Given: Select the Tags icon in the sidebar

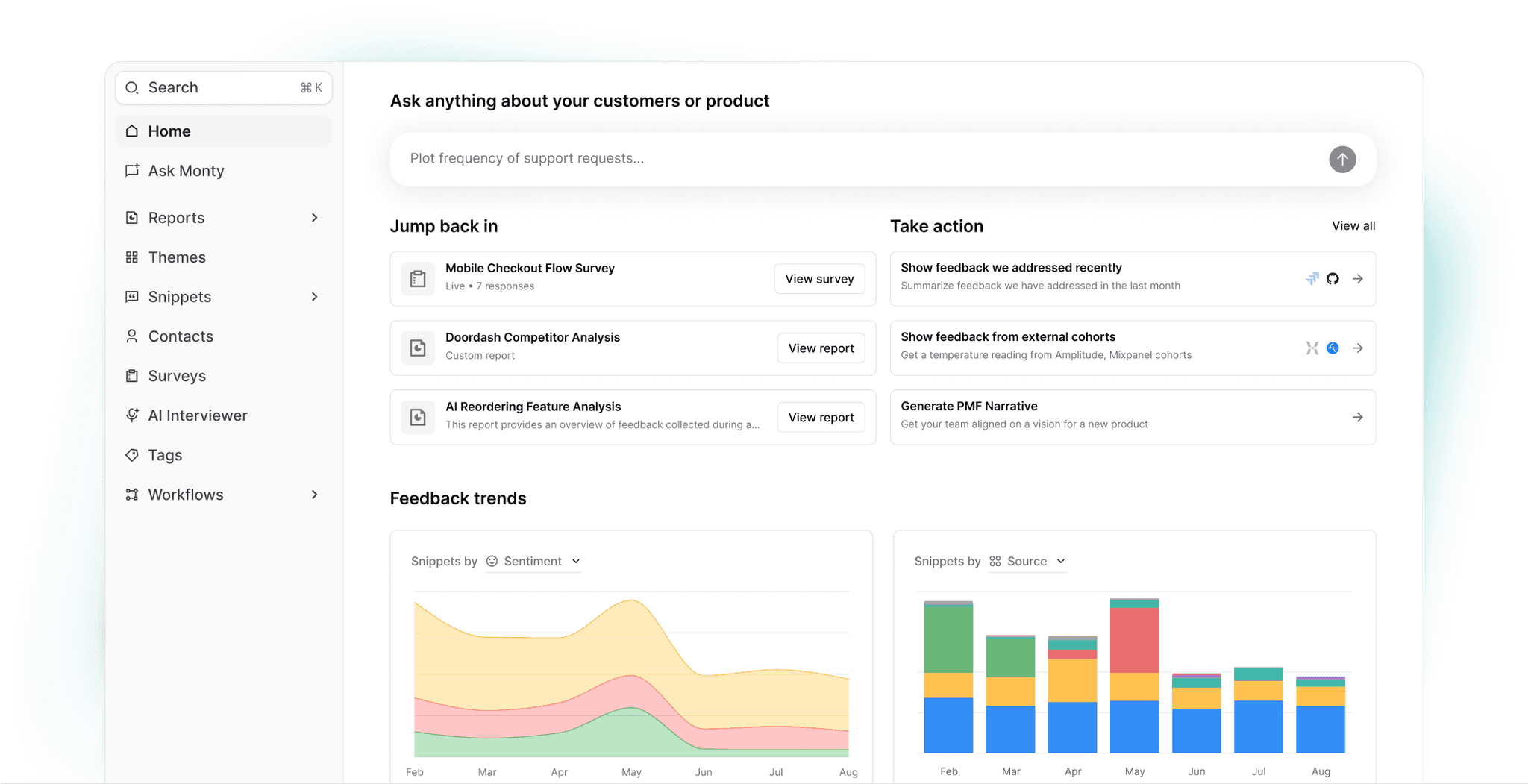Looking at the screenshot, I should [132, 455].
